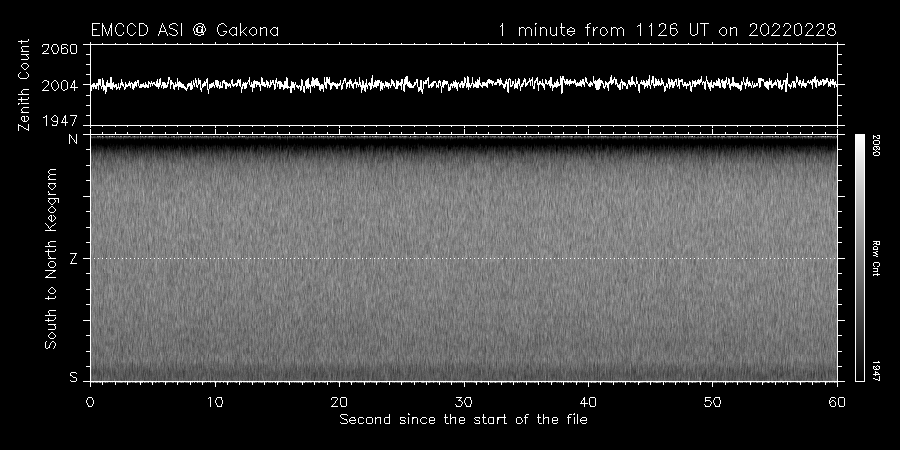The width and height of the screenshot is (900, 450).
Task: Click the N label on keogram axis
Action: pos(73,139)
